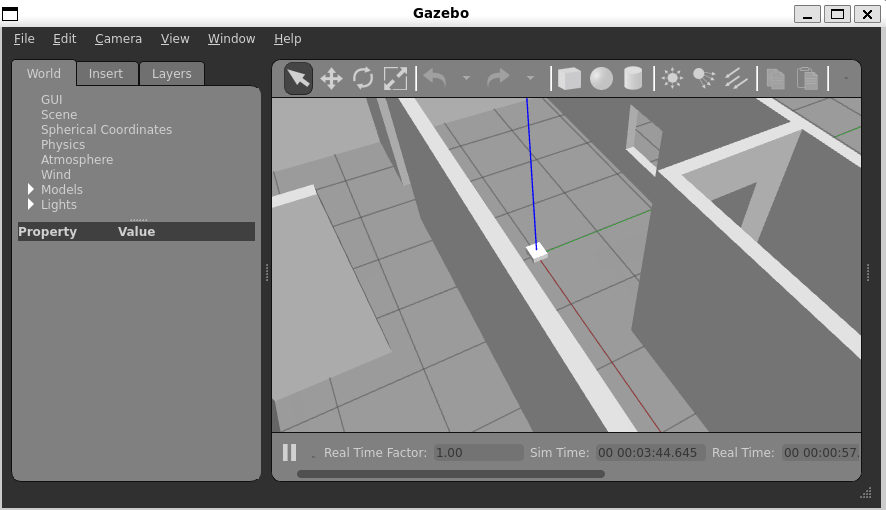Image resolution: width=886 pixels, height=510 pixels.
Task: Activate the rotate mode tool
Action: [363, 79]
